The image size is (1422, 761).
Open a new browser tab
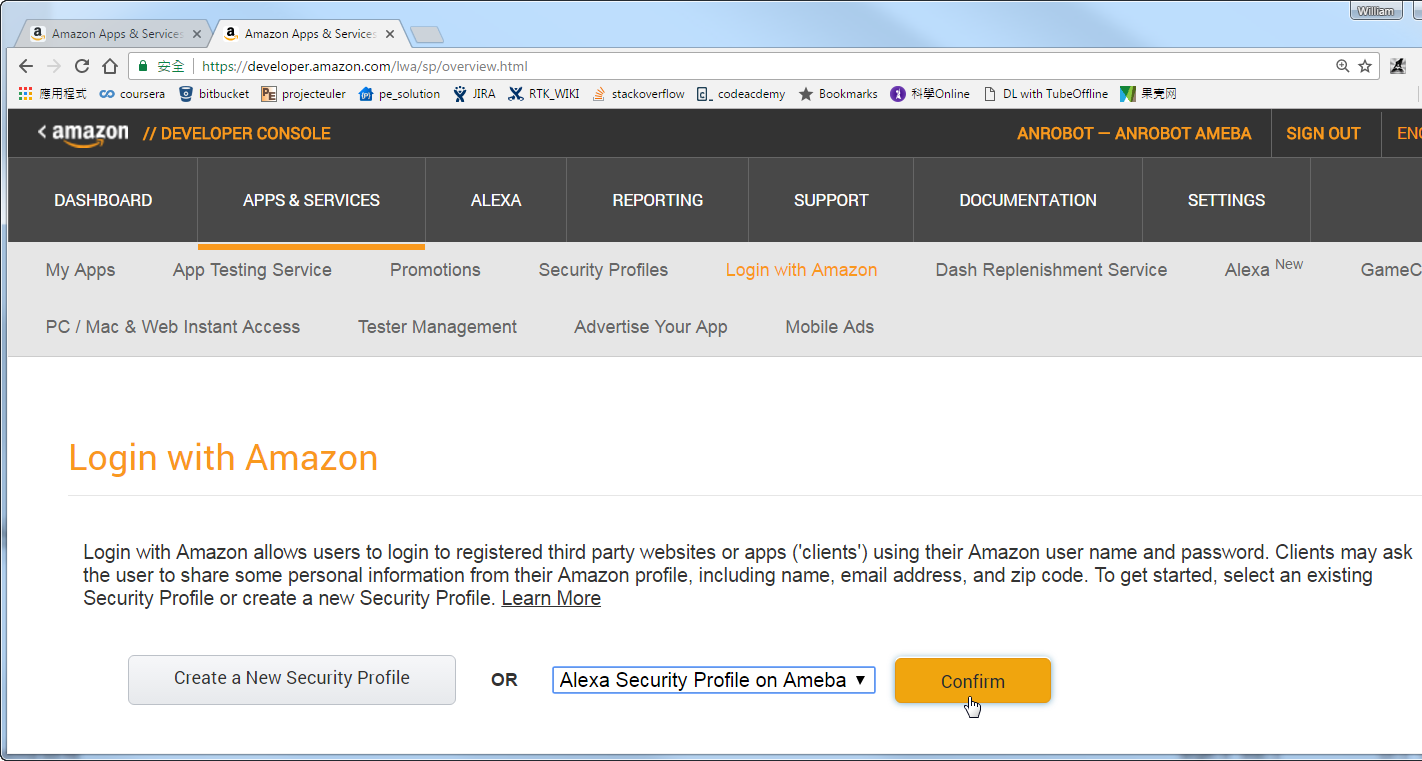pyautogui.click(x=427, y=35)
